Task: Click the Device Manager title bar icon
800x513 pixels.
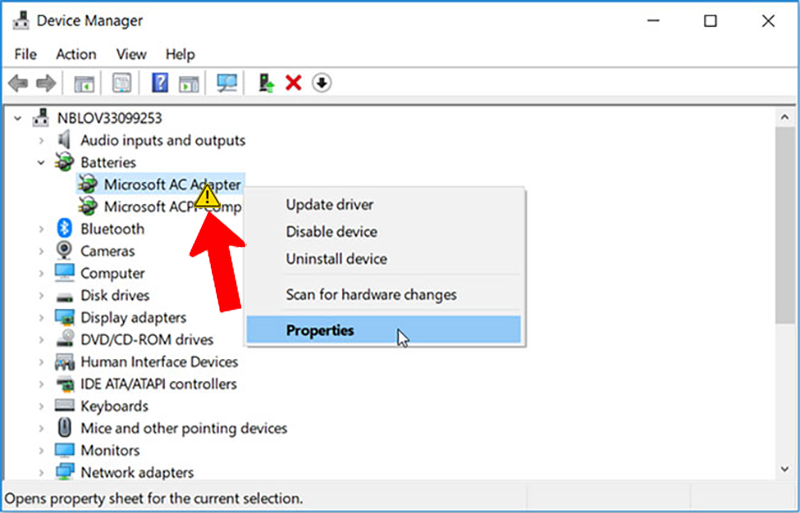Action: point(21,21)
